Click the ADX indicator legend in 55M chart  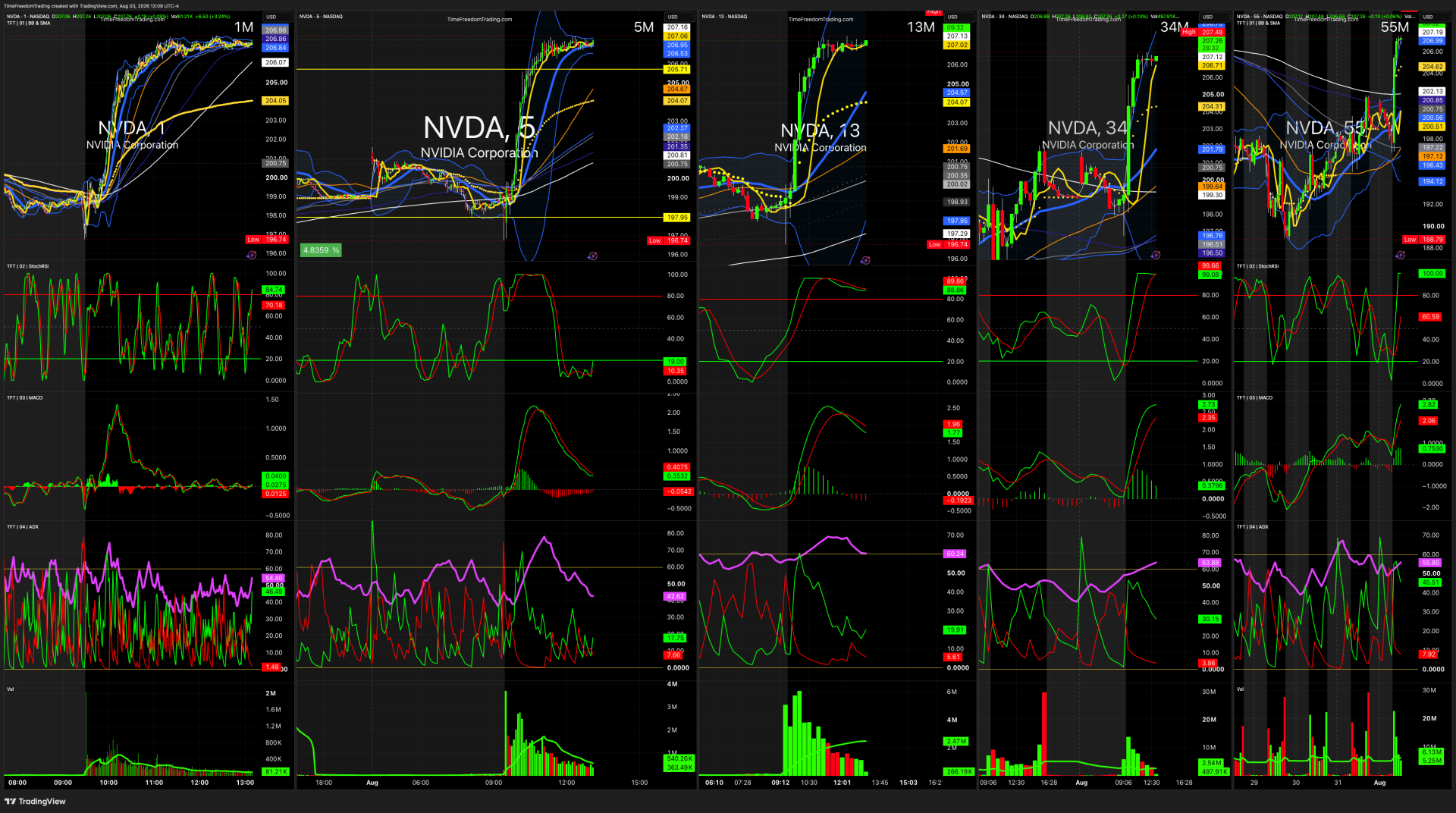1253,526
